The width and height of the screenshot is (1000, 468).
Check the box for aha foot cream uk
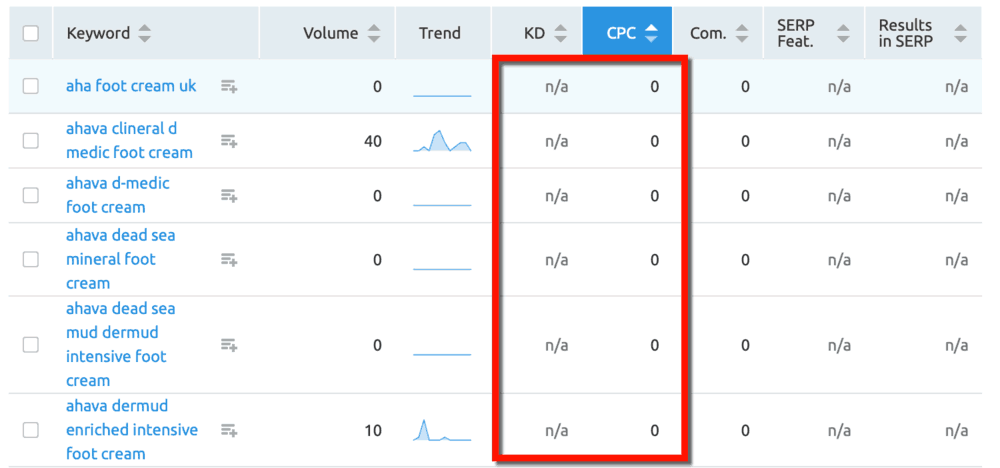coord(31,87)
